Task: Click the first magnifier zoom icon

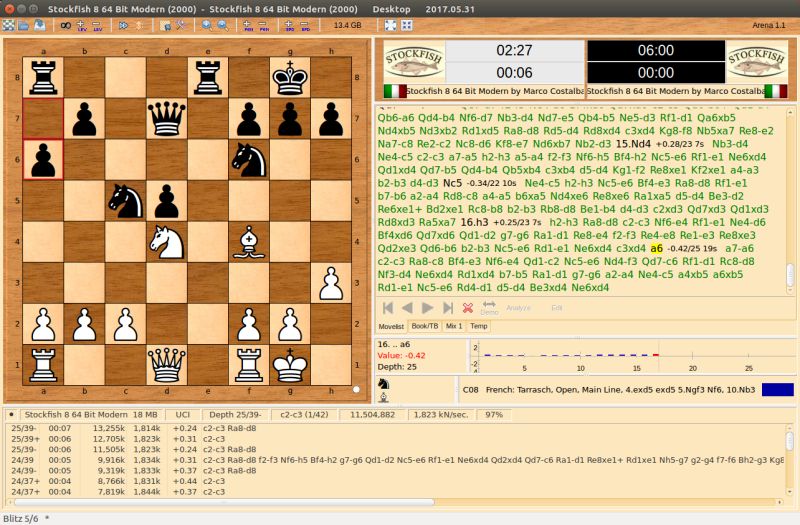Action: [x=207, y=25]
